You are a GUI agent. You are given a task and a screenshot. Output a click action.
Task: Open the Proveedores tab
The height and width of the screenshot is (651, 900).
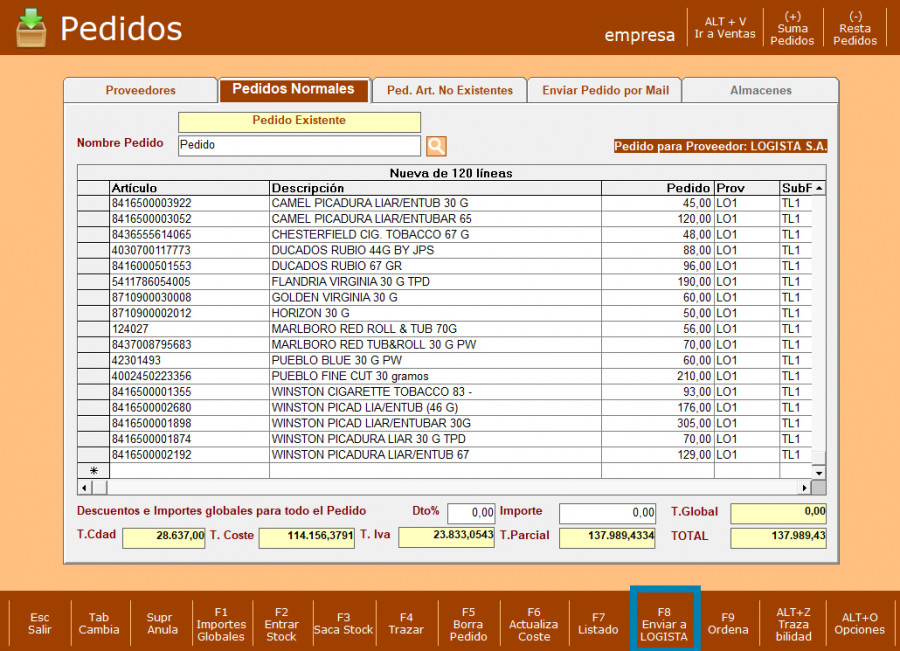coord(141,90)
